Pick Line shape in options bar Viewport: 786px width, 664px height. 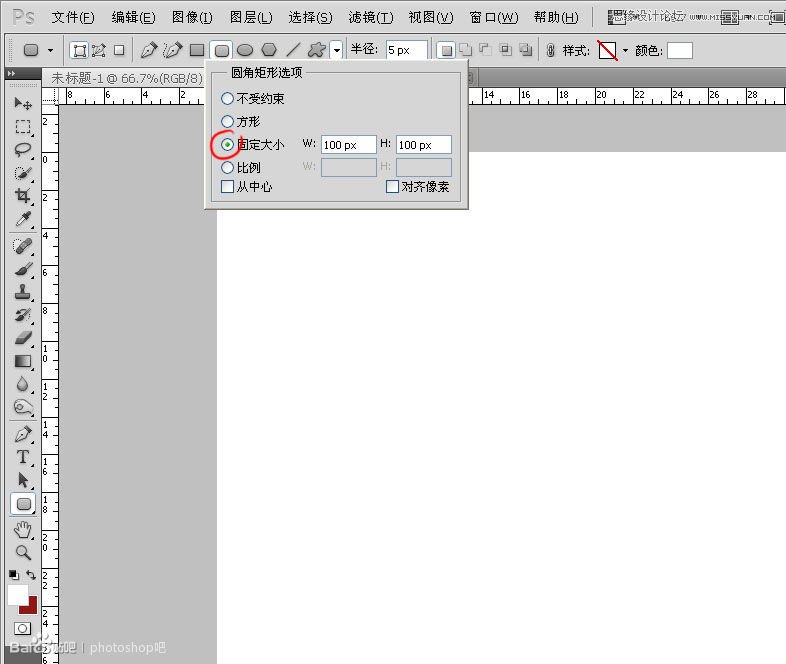pyautogui.click(x=293, y=50)
